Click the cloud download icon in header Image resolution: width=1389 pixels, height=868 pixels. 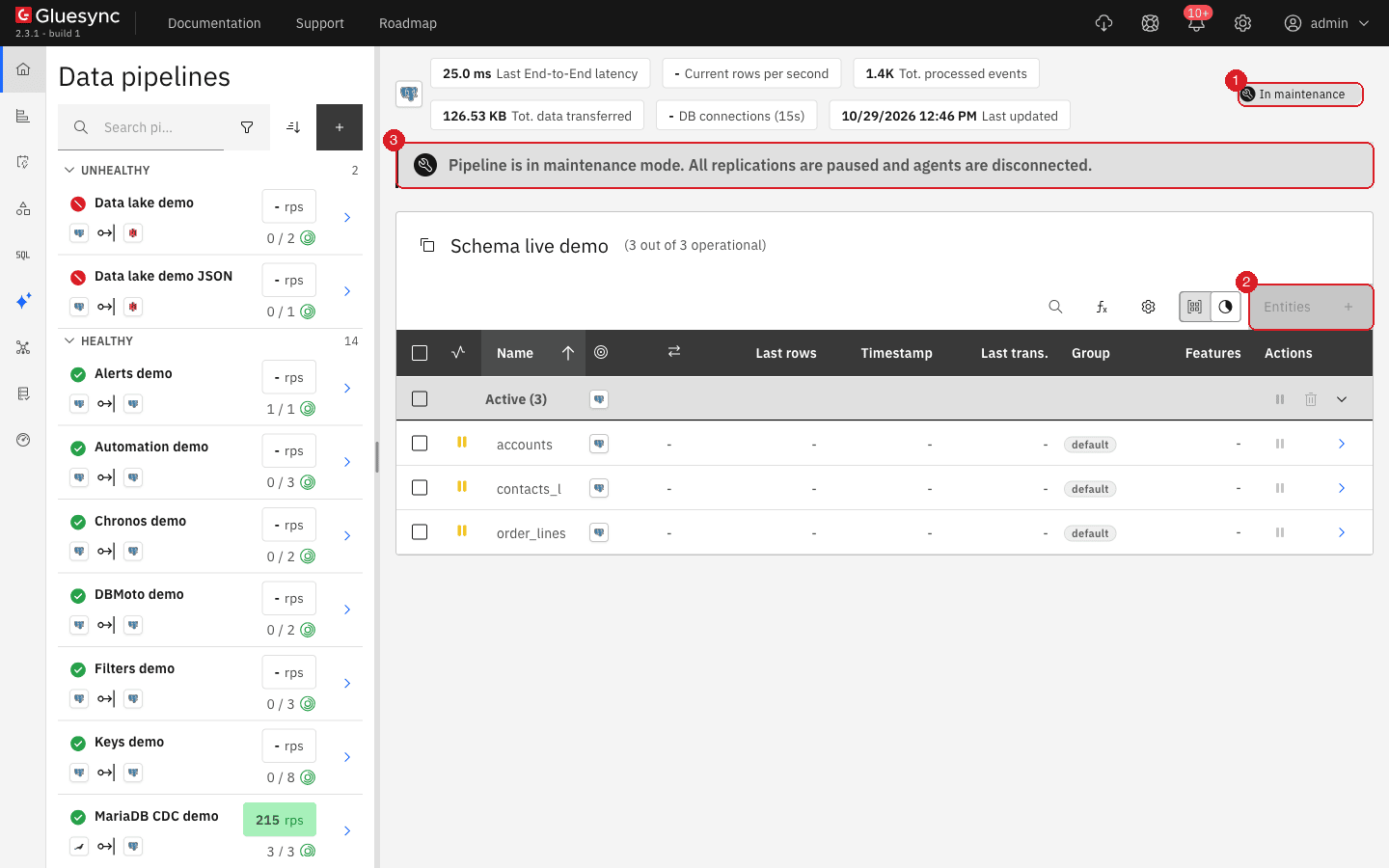[1103, 23]
